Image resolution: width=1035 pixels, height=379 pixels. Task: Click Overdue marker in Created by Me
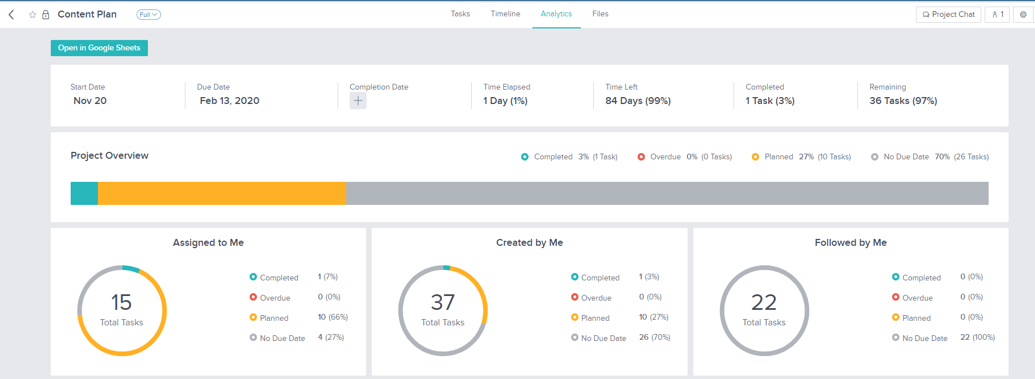575,298
